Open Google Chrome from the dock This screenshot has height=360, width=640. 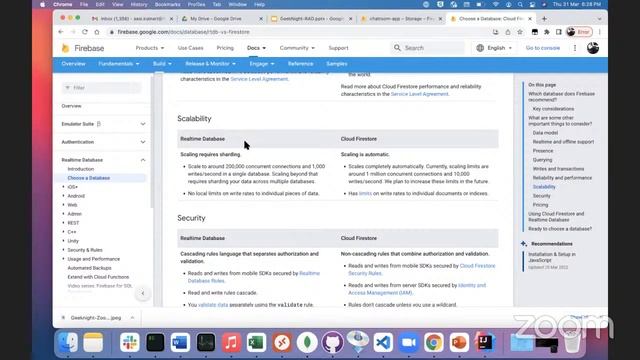433,342
